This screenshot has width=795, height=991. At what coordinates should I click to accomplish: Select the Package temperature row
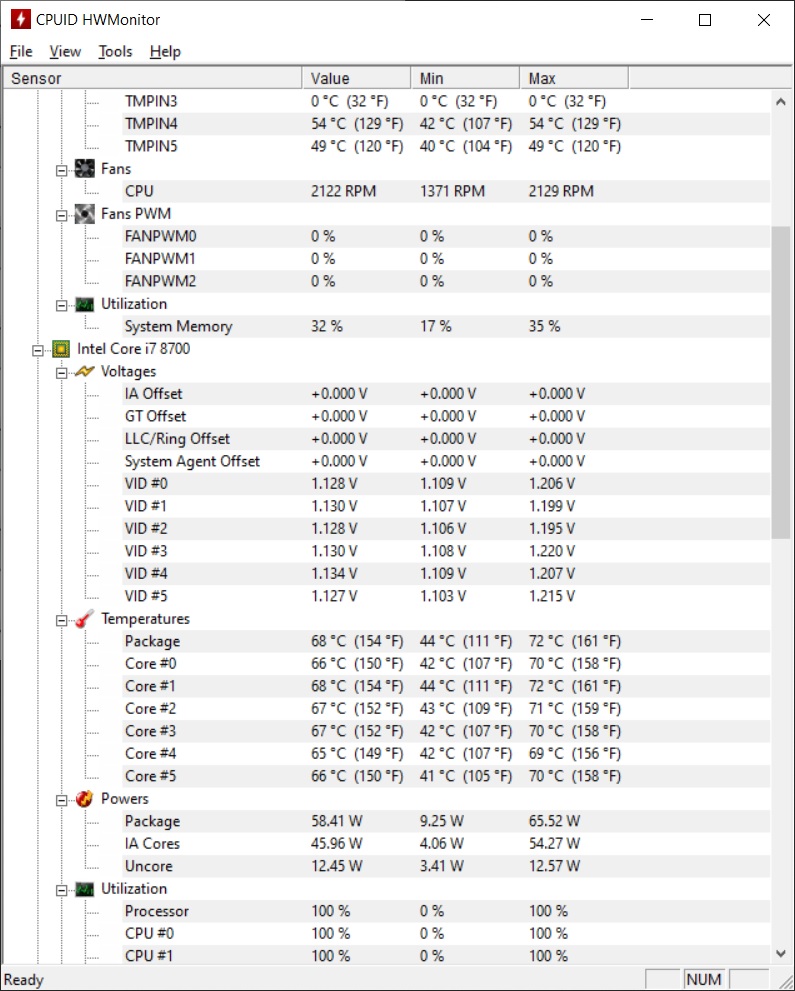tap(152, 641)
